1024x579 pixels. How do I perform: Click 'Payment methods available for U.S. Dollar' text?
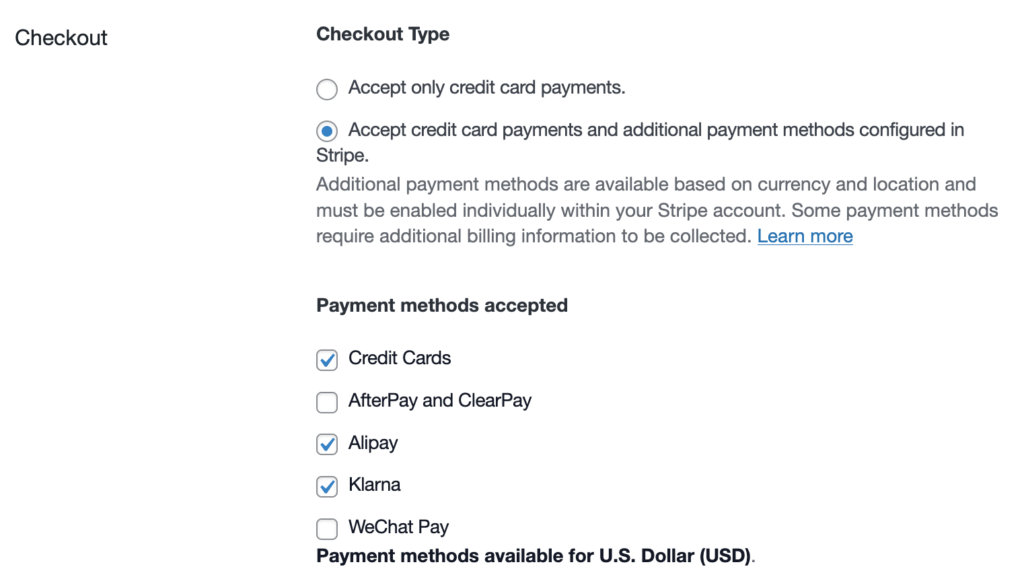click(535, 556)
